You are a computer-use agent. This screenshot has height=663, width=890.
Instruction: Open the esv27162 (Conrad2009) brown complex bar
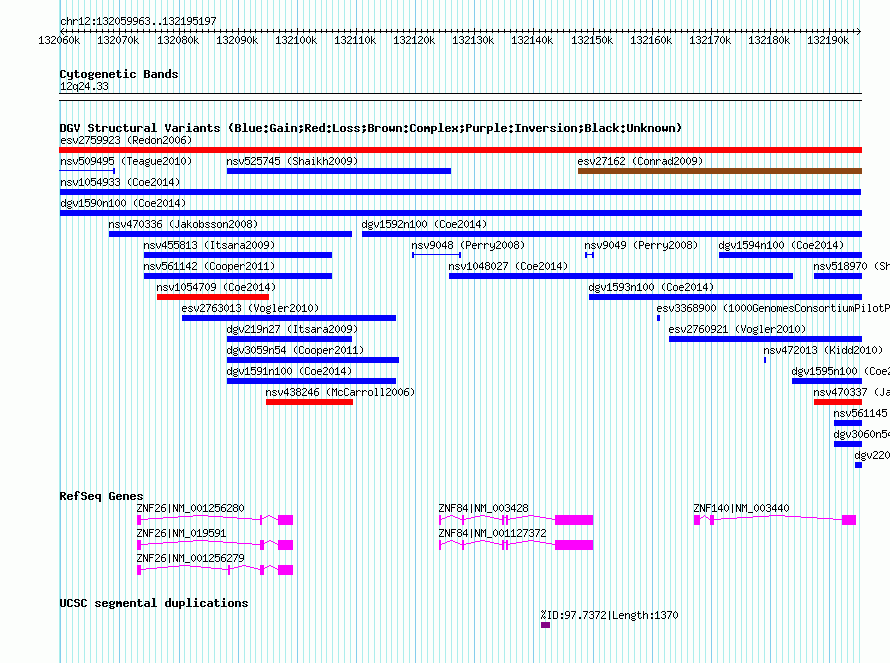point(720,171)
